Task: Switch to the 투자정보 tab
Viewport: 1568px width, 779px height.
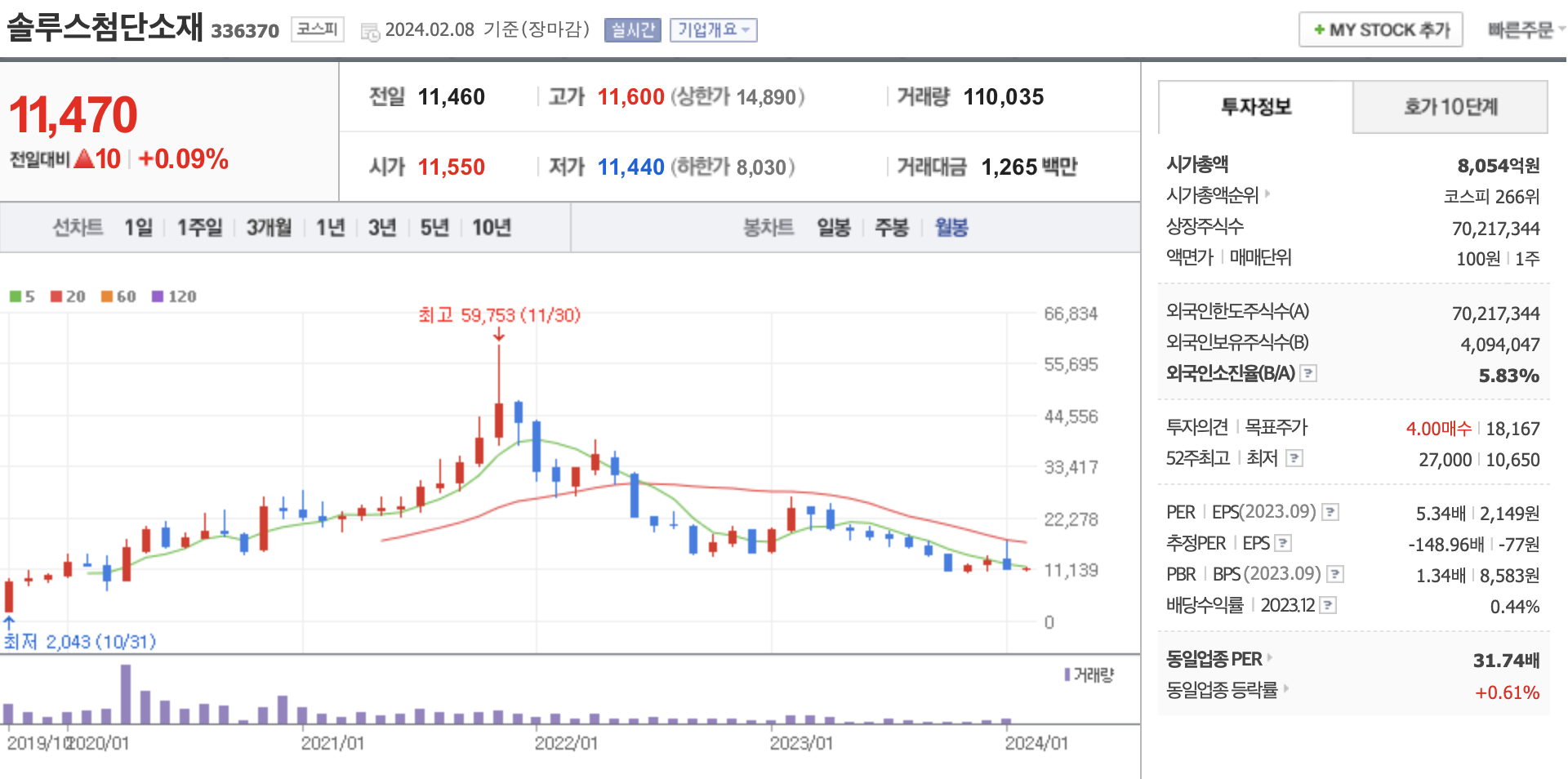Action: 1256,107
